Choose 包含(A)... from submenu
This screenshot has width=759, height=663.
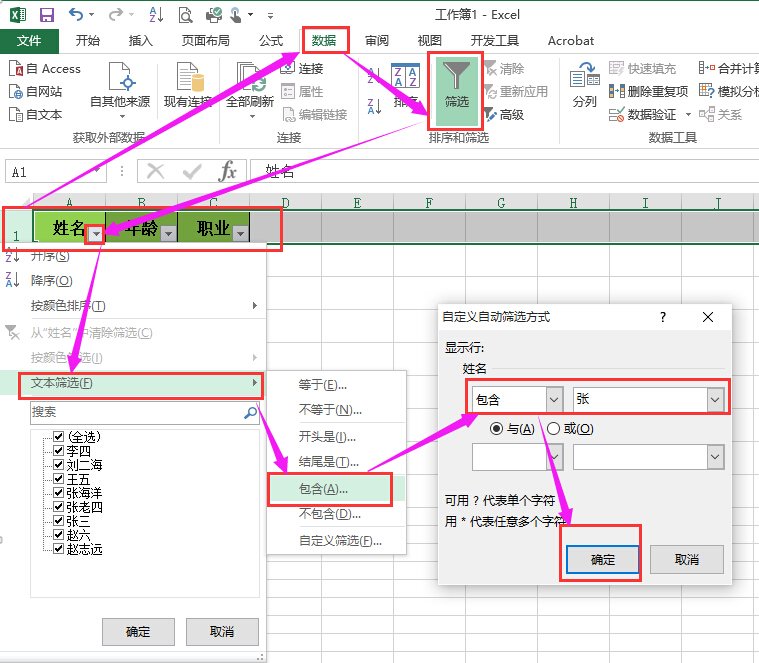click(x=336, y=489)
